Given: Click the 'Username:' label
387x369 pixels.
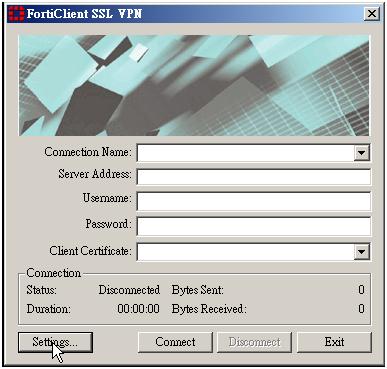Looking at the screenshot, I should coord(107,198).
